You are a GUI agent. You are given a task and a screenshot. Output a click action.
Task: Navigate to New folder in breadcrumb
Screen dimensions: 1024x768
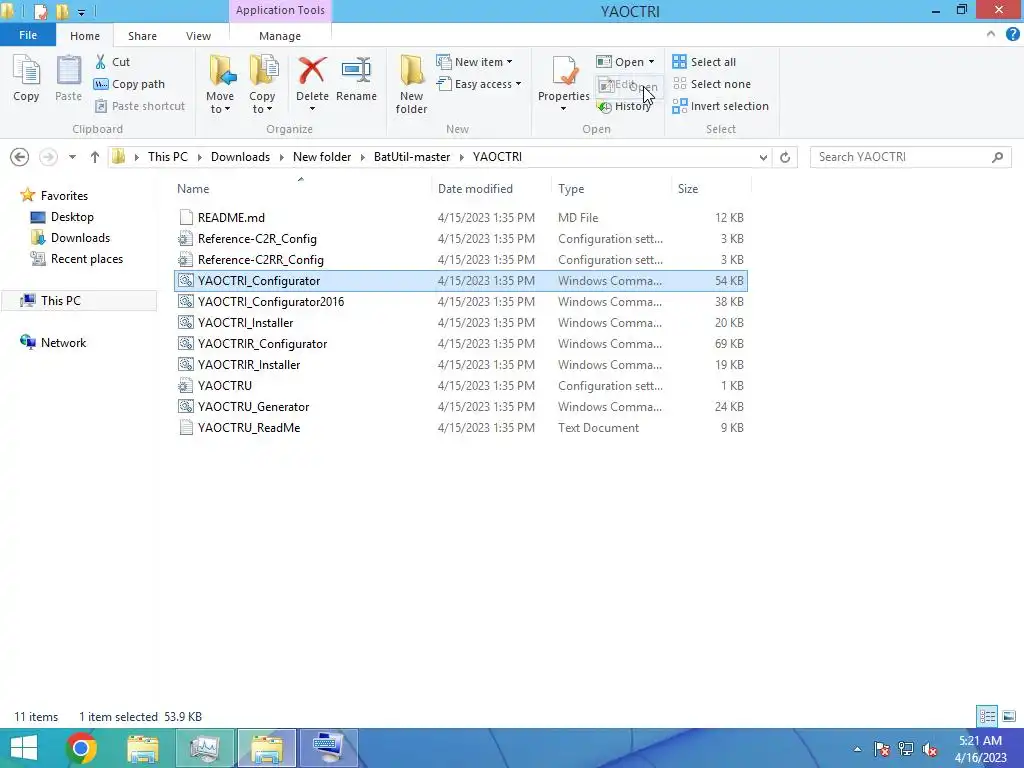[x=321, y=157]
